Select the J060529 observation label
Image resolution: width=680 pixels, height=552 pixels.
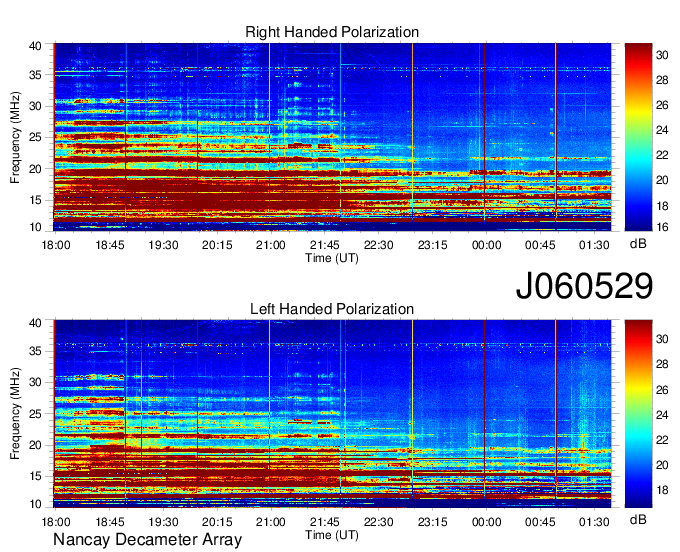tap(584, 285)
